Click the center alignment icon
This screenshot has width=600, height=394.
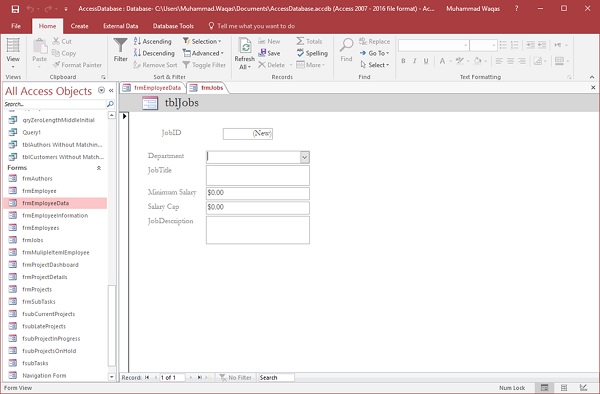pyautogui.click(x=510, y=61)
